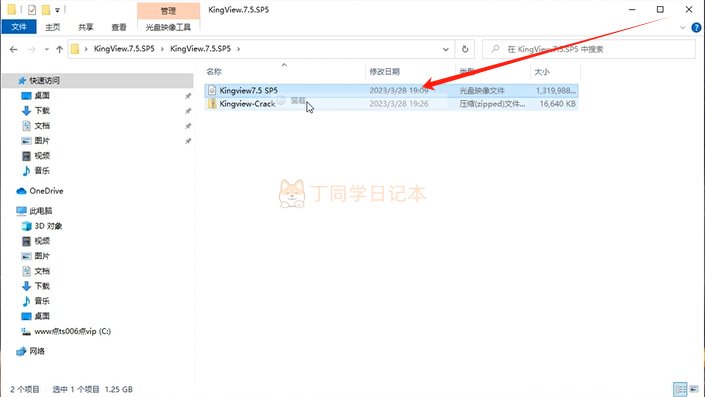This screenshot has height=397, width=705.
Task: Go up one folder level
Action: click(x=59, y=49)
